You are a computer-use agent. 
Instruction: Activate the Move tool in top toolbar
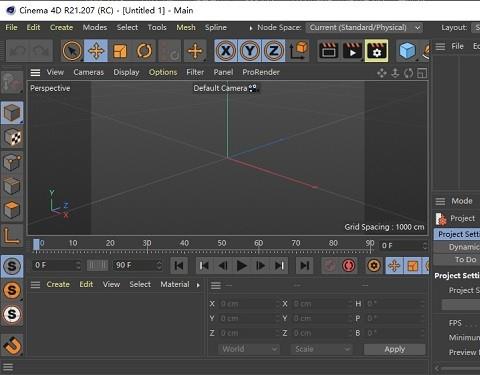96,51
